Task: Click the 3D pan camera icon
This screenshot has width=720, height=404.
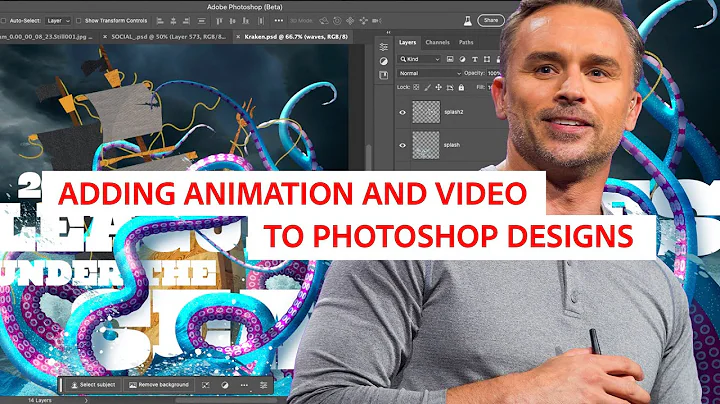Action: [x=350, y=21]
